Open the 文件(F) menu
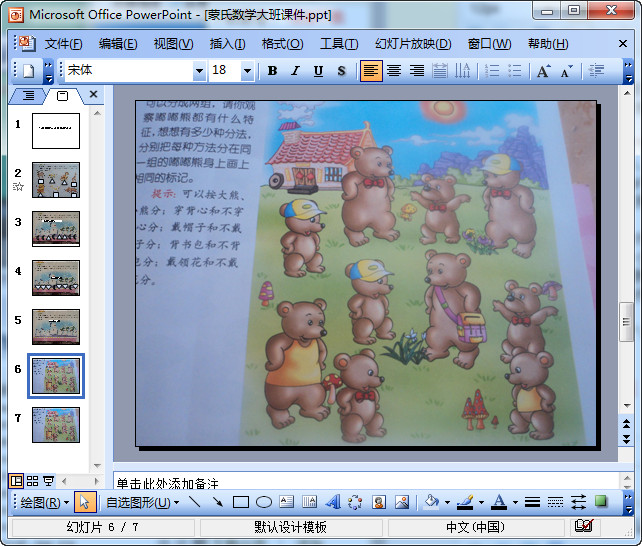Image resolution: width=642 pixels, height=546 pixels. click(x=63, y=44)
